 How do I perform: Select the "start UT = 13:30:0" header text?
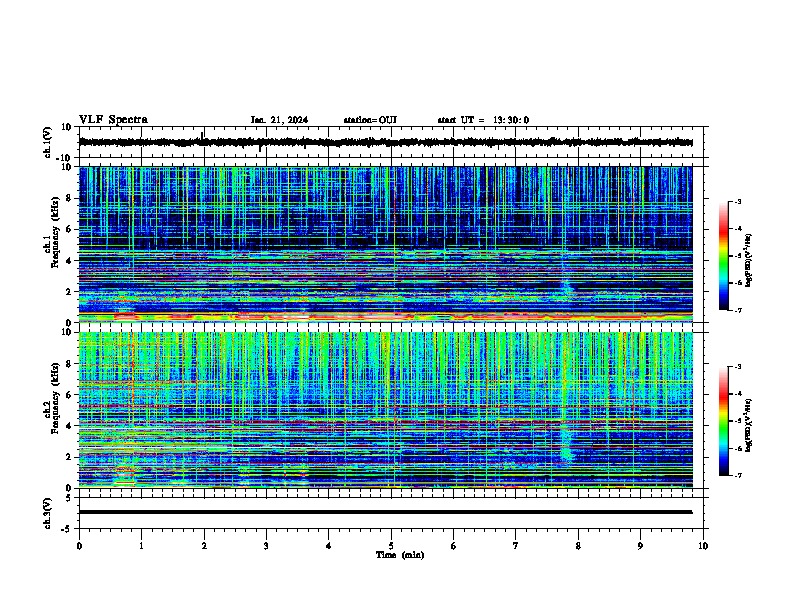pyautogui.click(x=483, y=120)
